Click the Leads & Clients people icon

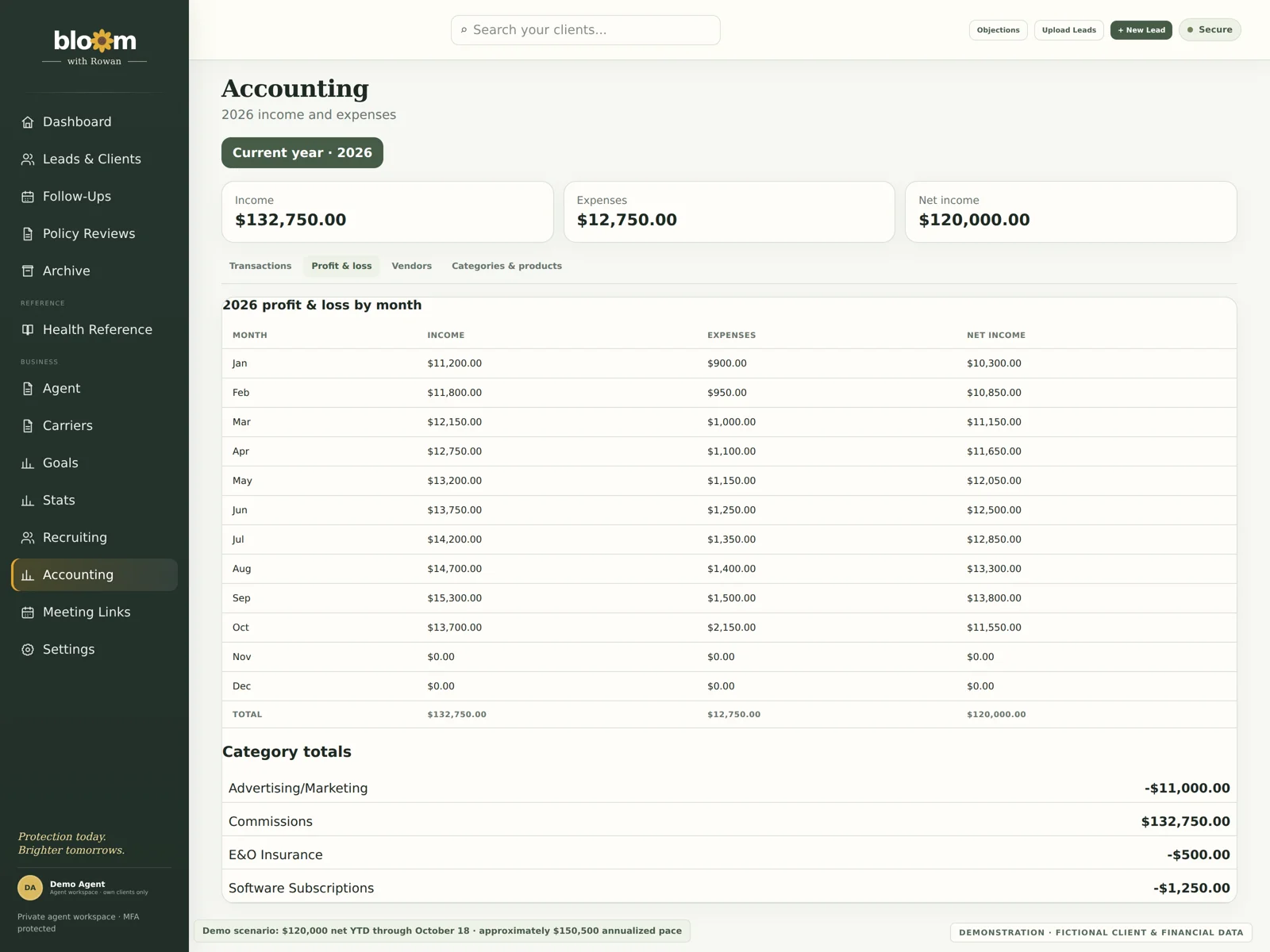pos(28,159)
